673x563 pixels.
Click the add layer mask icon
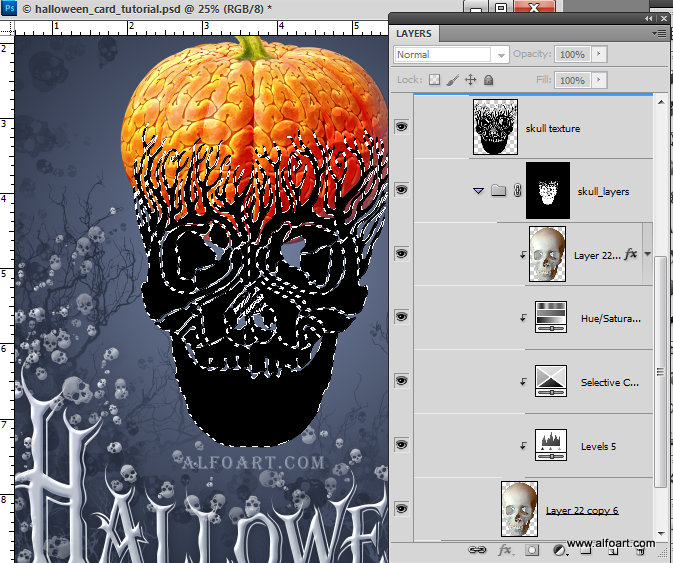point(532,550)
